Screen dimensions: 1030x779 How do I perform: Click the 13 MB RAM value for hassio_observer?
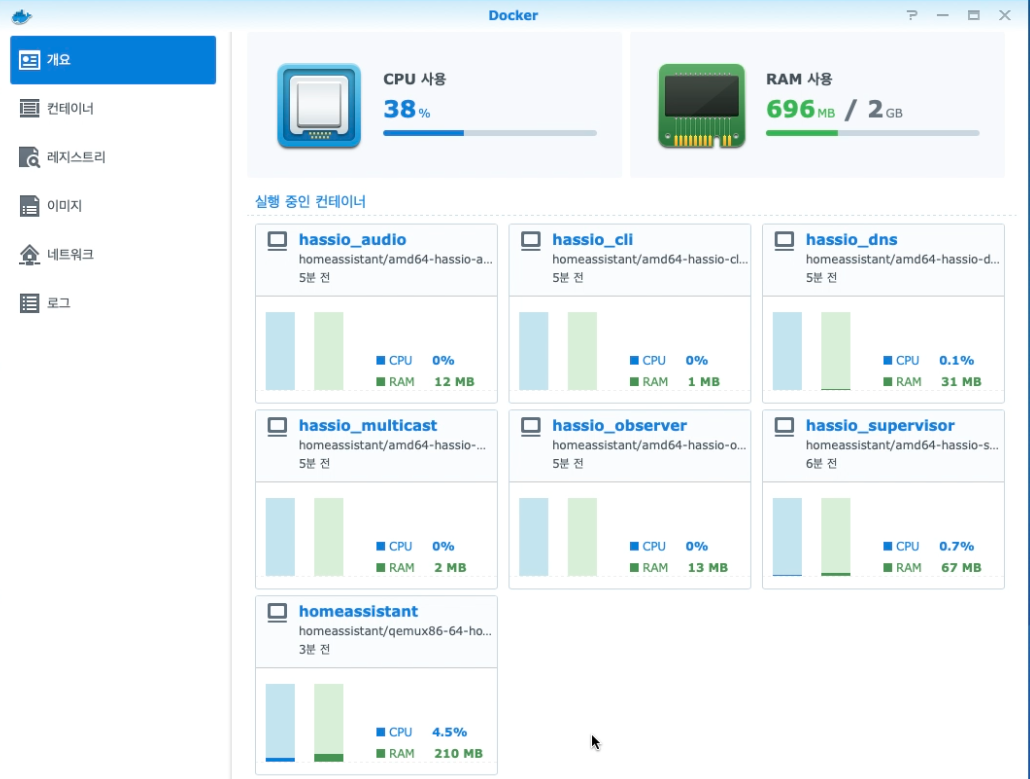pyautogui.click(x=707, y=568)
